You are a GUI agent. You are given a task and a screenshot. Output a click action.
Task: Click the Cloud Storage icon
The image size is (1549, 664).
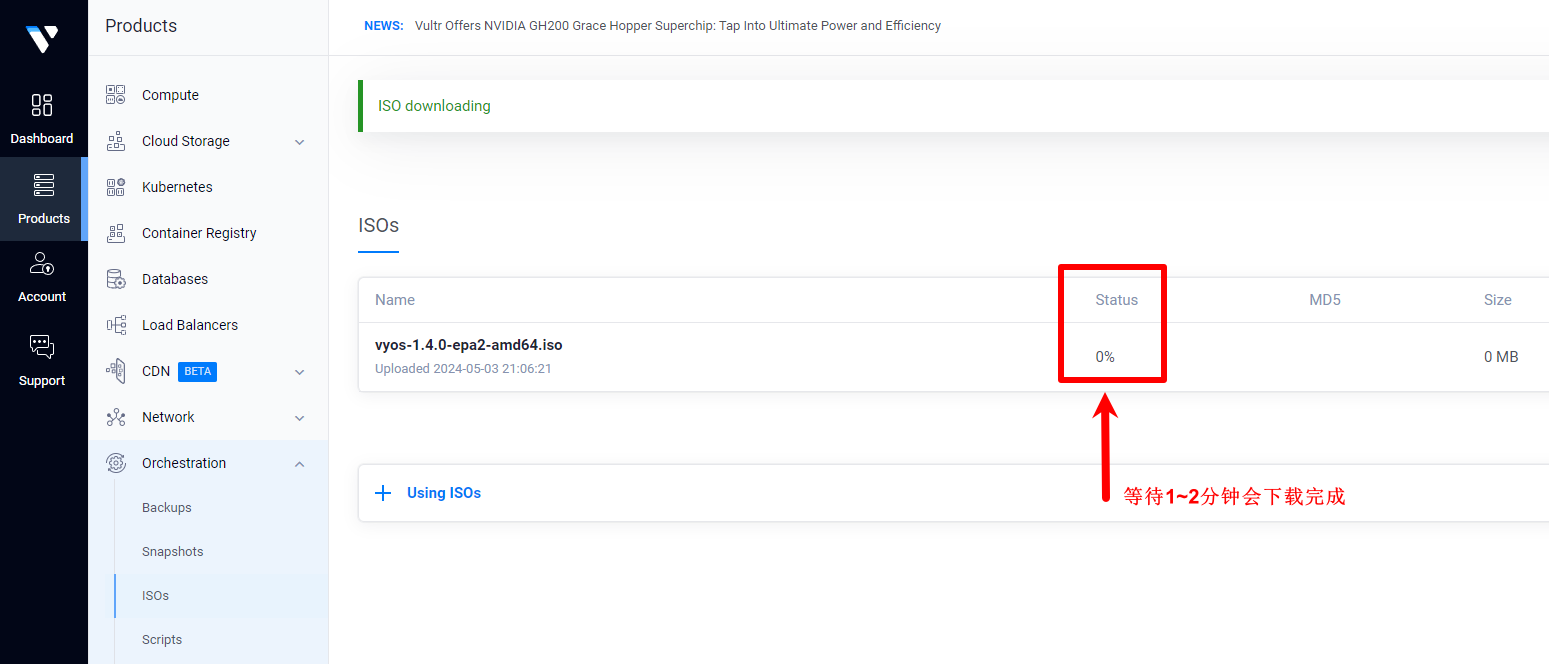coord(116,141)
